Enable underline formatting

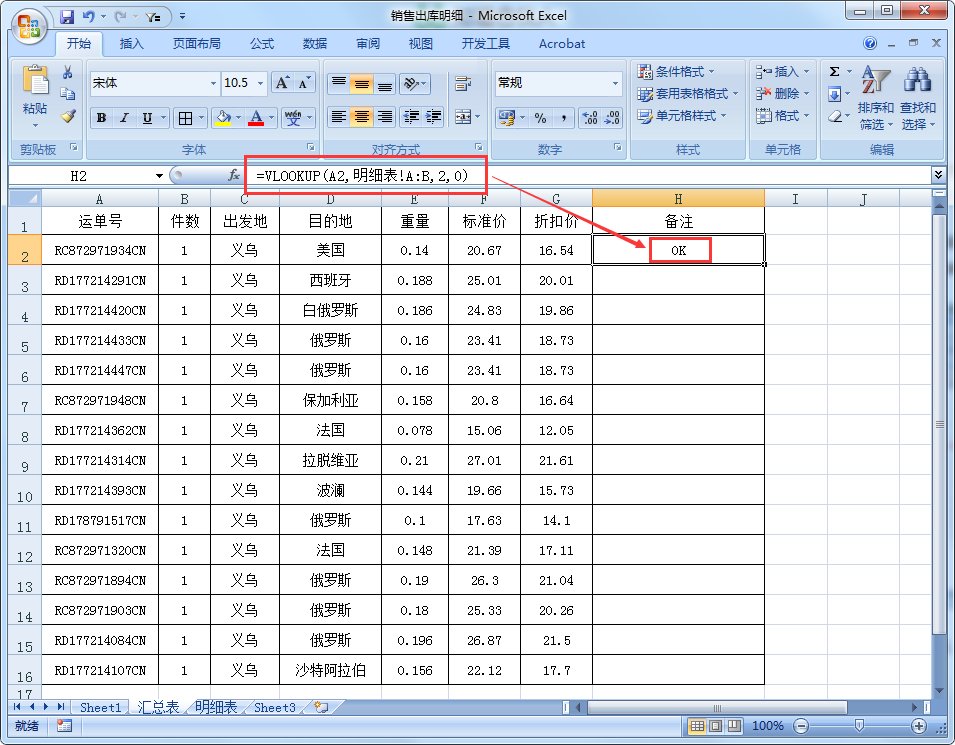tap(146, 118)
